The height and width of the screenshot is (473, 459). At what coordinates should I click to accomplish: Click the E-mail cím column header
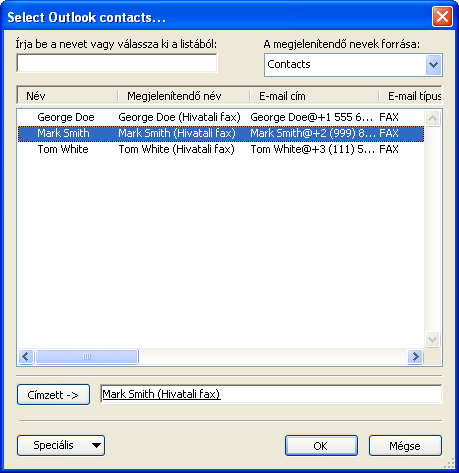314,96
